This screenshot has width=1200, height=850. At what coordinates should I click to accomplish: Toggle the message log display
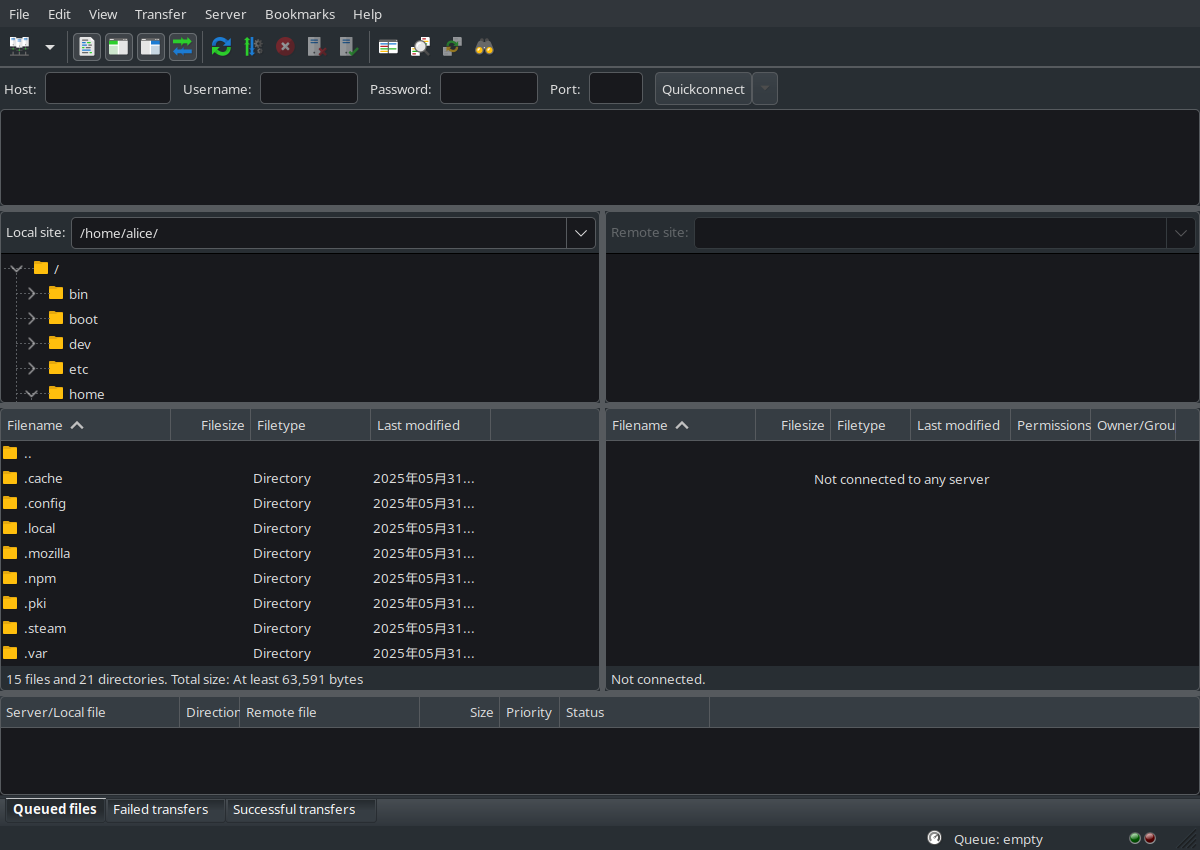pyautogui.click(x=87, y=46)
